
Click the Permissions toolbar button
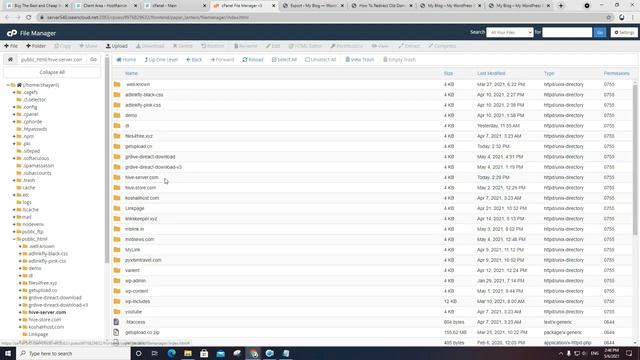[x=347, y=46]
